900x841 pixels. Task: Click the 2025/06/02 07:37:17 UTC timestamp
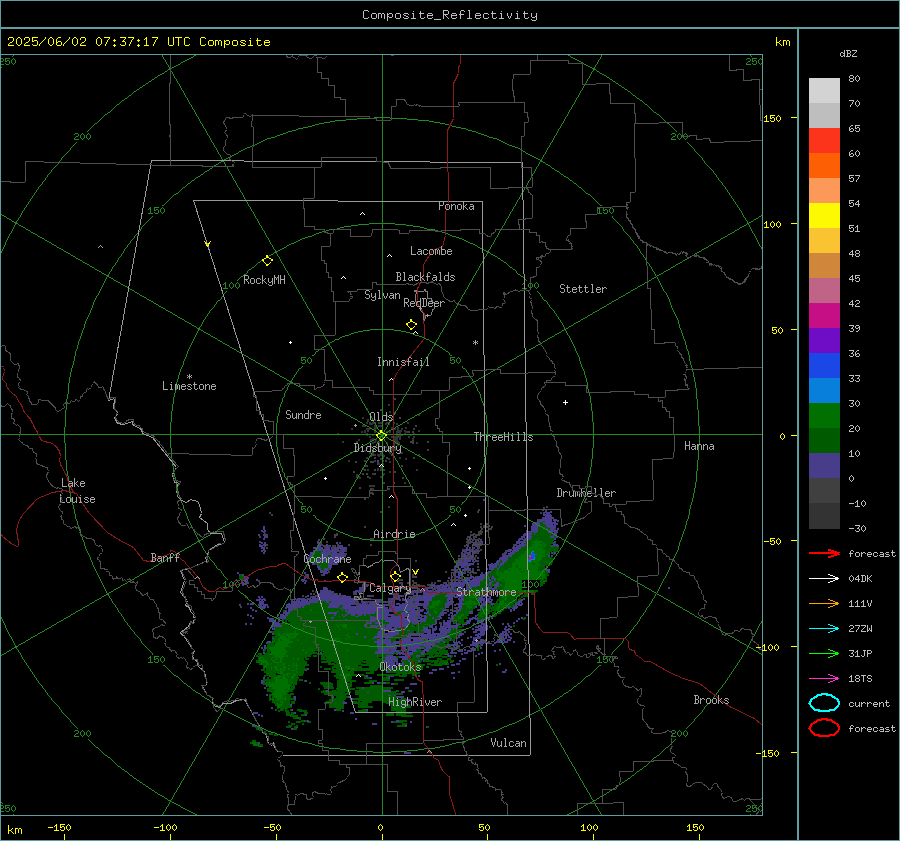[x=92, y=42]
